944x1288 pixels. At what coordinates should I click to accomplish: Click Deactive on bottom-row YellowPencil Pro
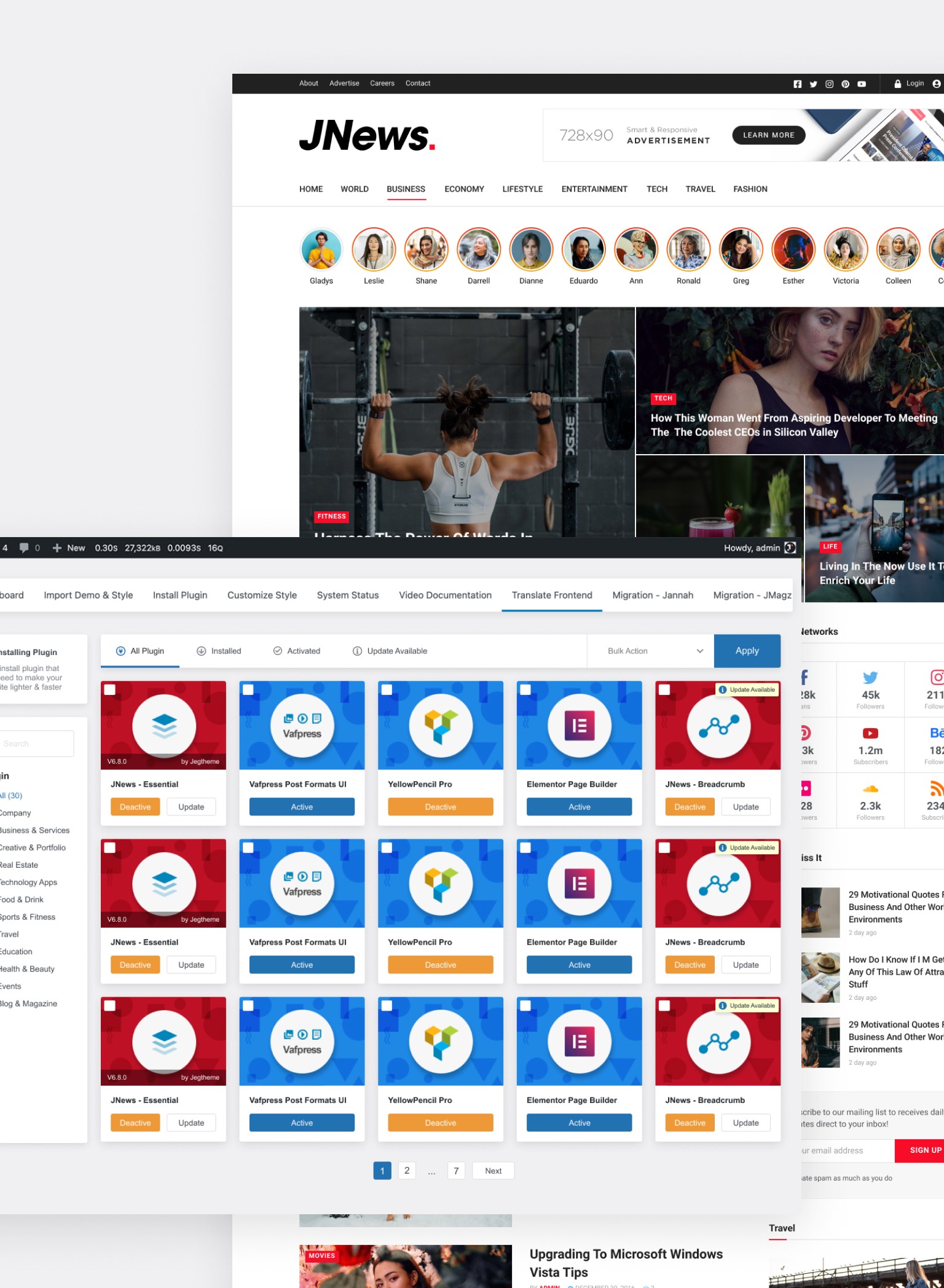pos(441,1123)
